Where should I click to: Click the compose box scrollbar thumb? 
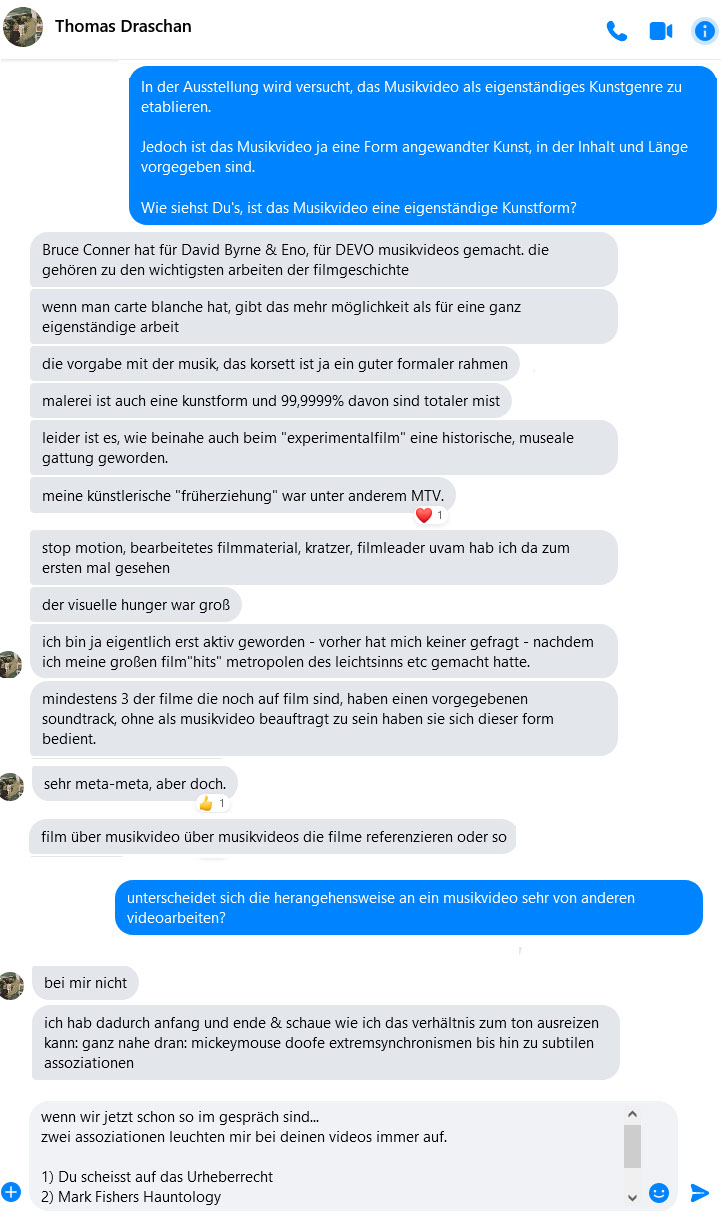(632, 1146)
